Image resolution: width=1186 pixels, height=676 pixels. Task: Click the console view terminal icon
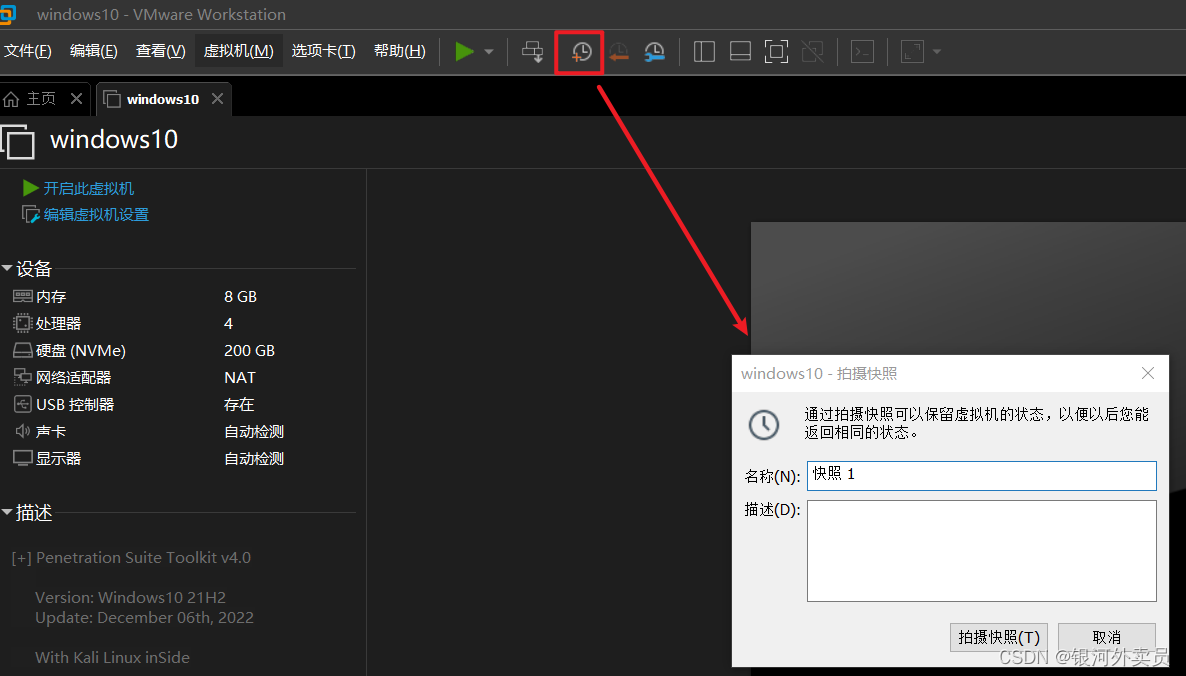pos(862,51)
